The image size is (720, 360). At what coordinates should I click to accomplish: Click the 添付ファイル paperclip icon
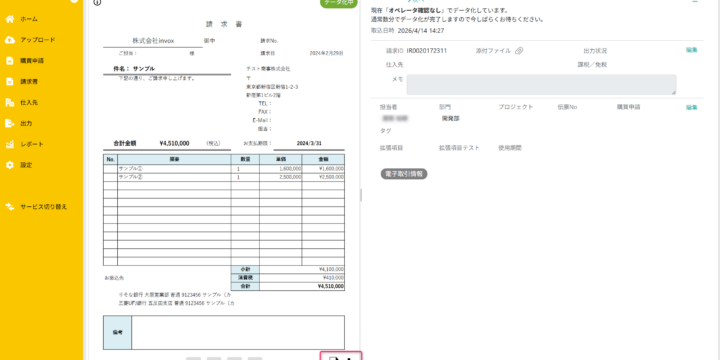519,51
